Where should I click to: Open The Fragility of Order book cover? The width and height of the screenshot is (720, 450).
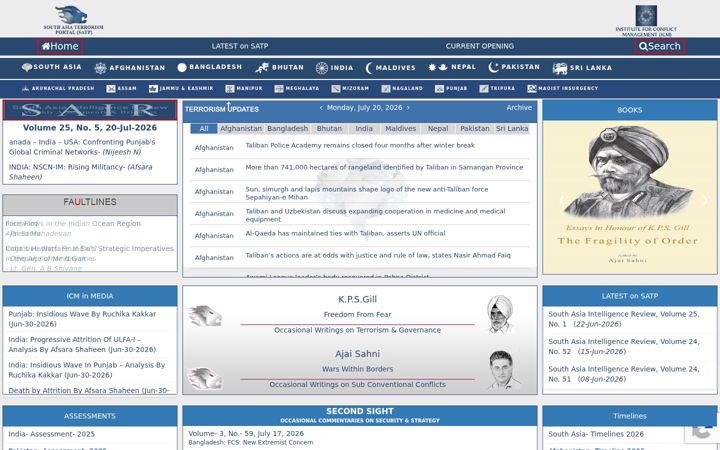click(x=629, y=197)
